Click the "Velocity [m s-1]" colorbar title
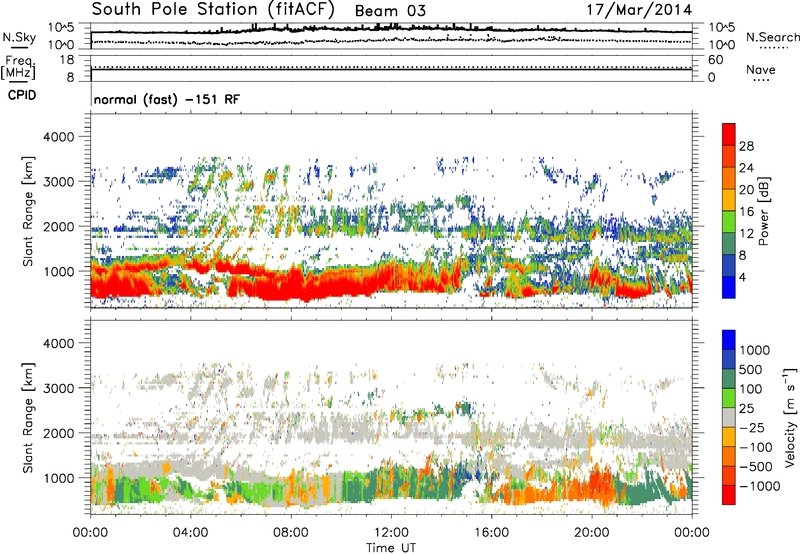This screenshot has width=800, height=554. pyautogui.click(x=790, y=418)
